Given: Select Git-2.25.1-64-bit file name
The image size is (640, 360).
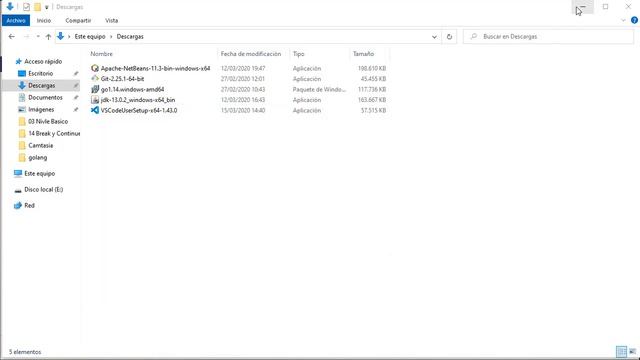Looking at the screenshot, I should click(122, 79).
